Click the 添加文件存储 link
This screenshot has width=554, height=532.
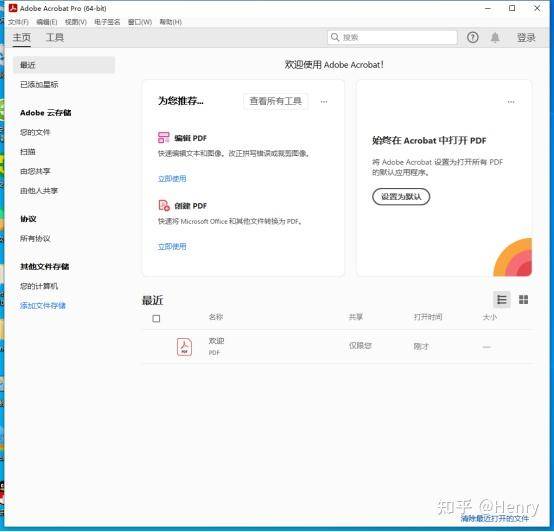click(43, 306)
